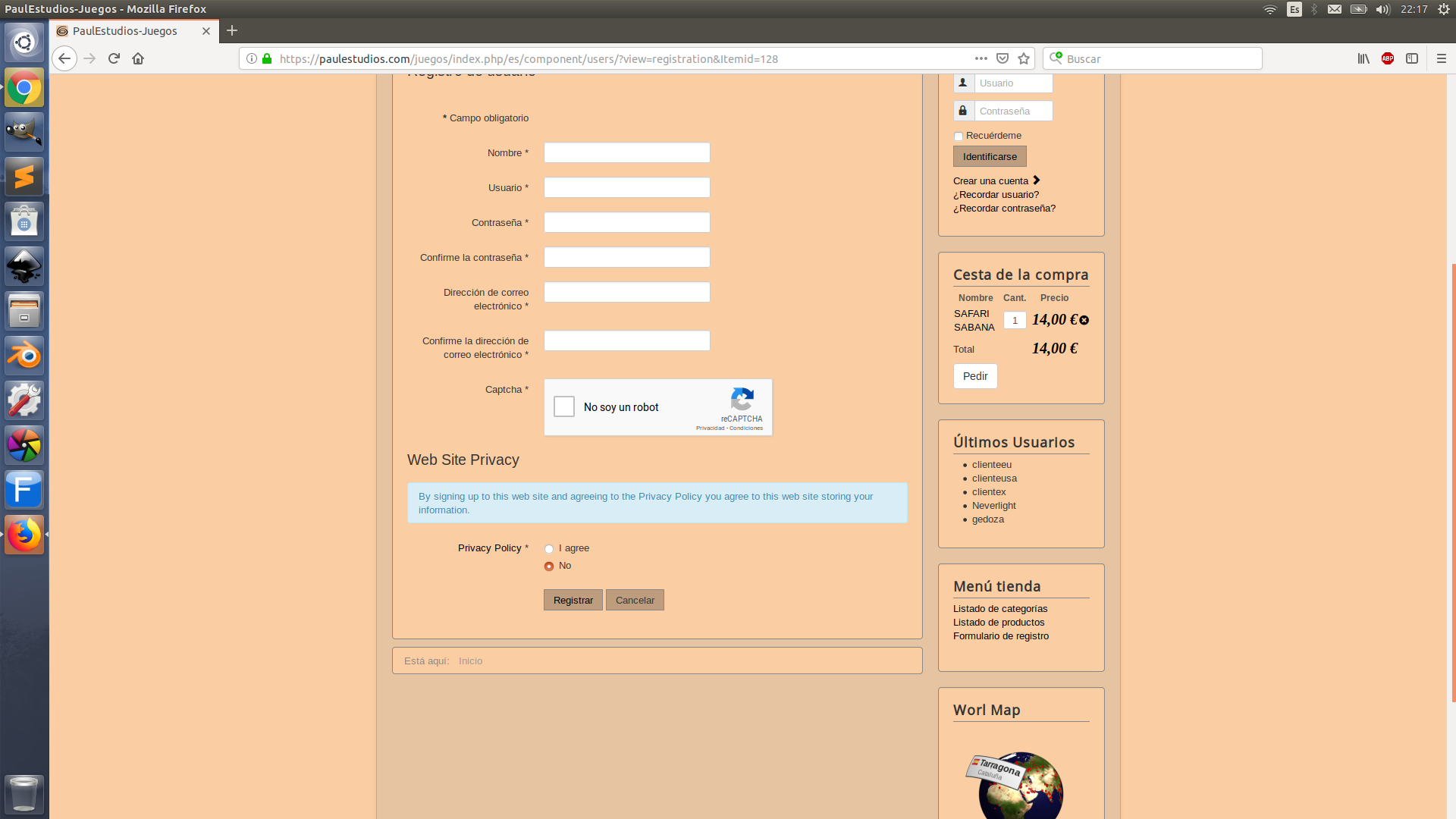The image size is (1456, 819).
Task: Check the 'No soy un robot' box
Action: click(x=564, y=407)
